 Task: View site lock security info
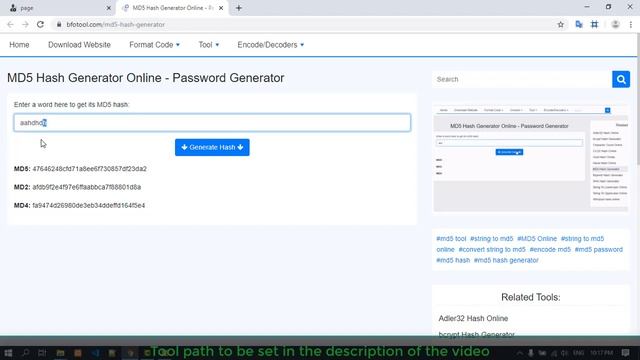coord(59,24)
